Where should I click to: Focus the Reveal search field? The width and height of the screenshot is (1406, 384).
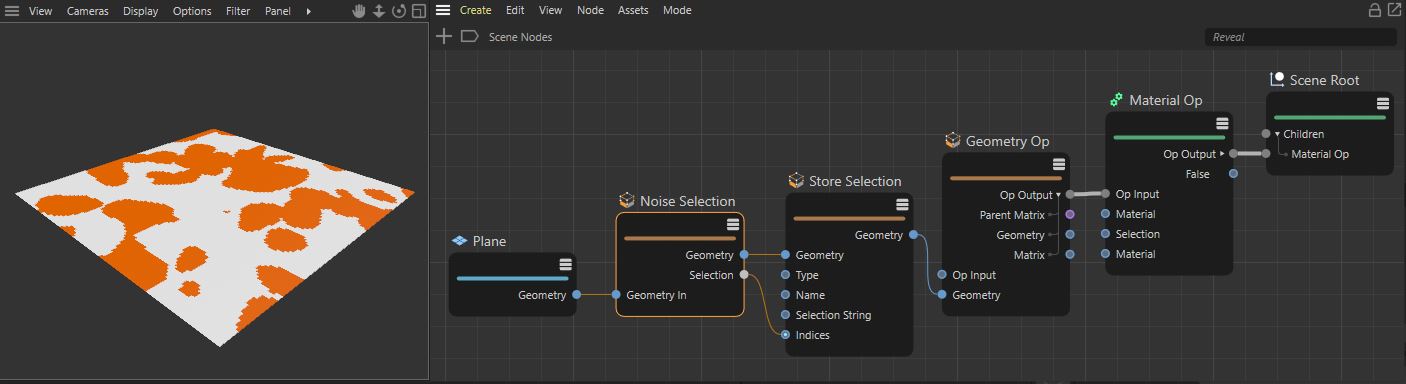[x=1300, y=37]
